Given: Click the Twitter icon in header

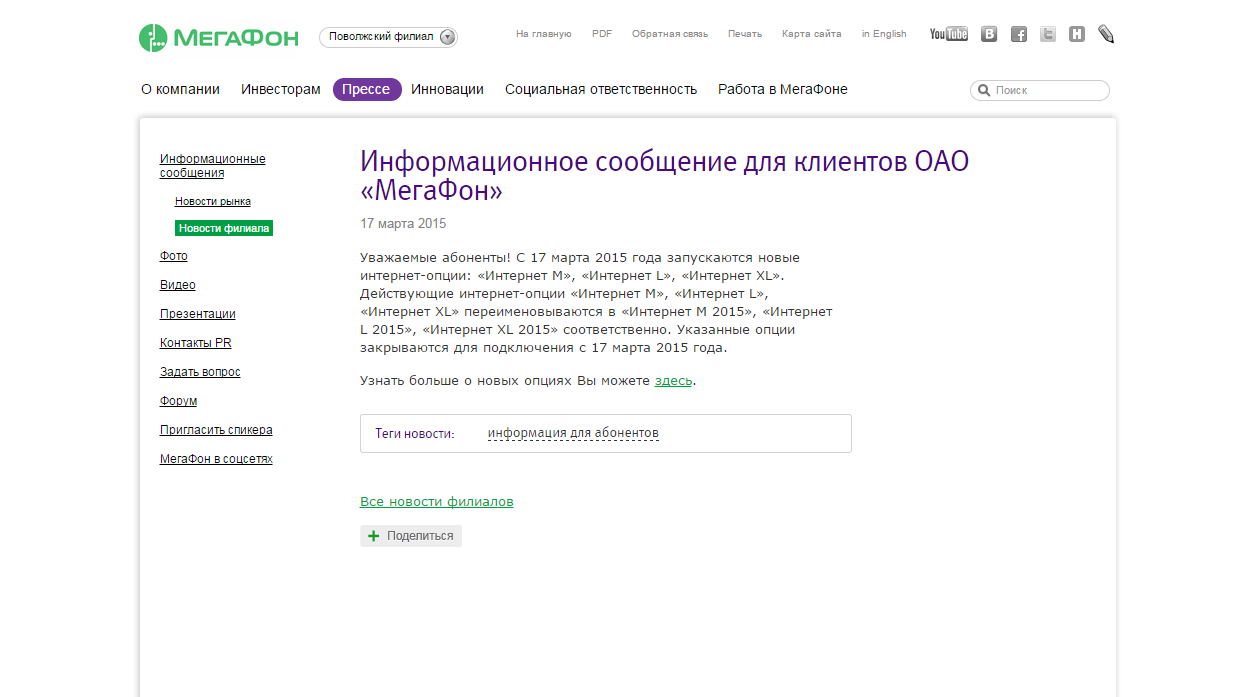Looking at the screenshot, I should pyautogui.click(x=1048, y=34).
